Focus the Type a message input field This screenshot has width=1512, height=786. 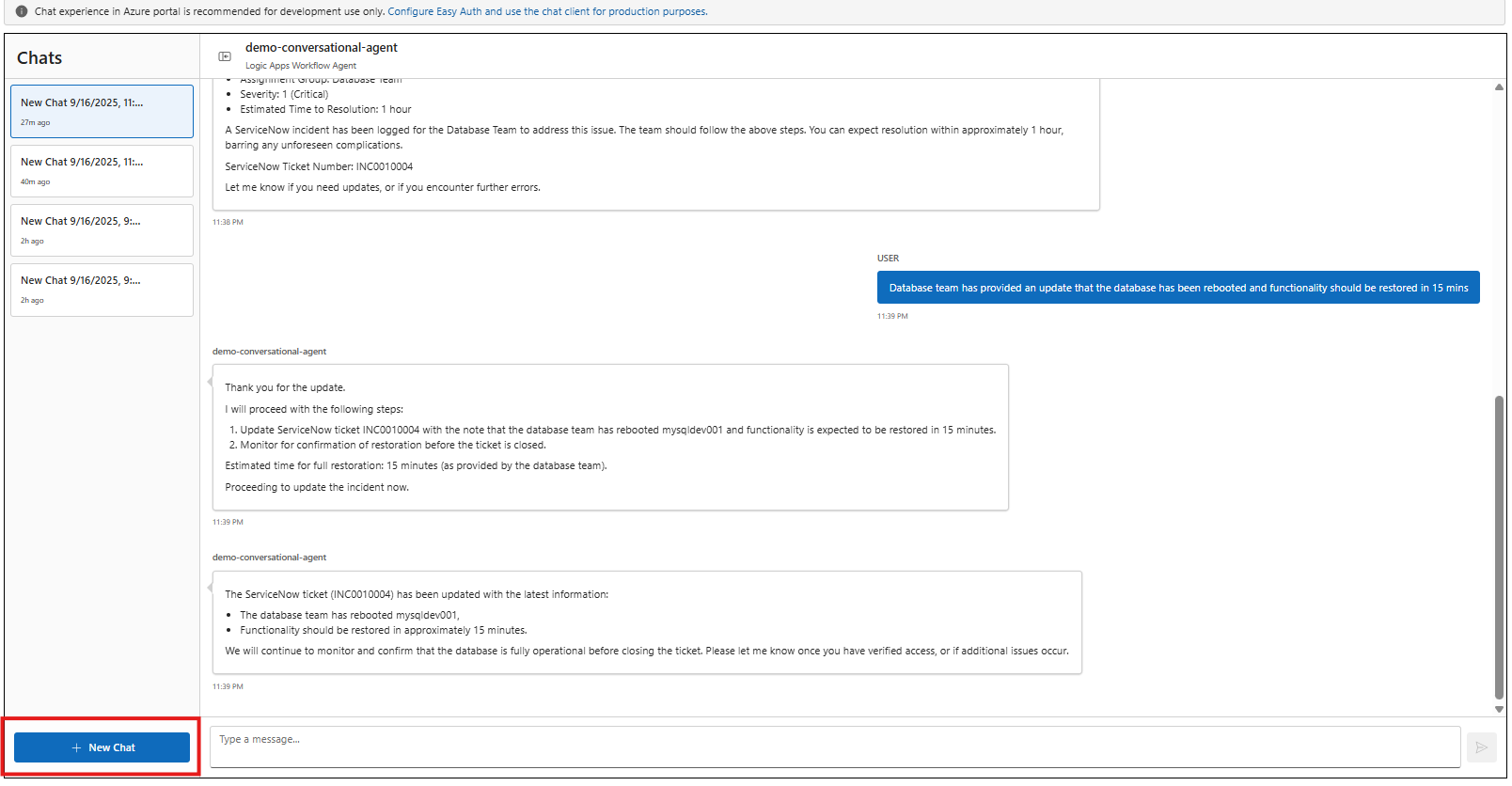(834, 747)
